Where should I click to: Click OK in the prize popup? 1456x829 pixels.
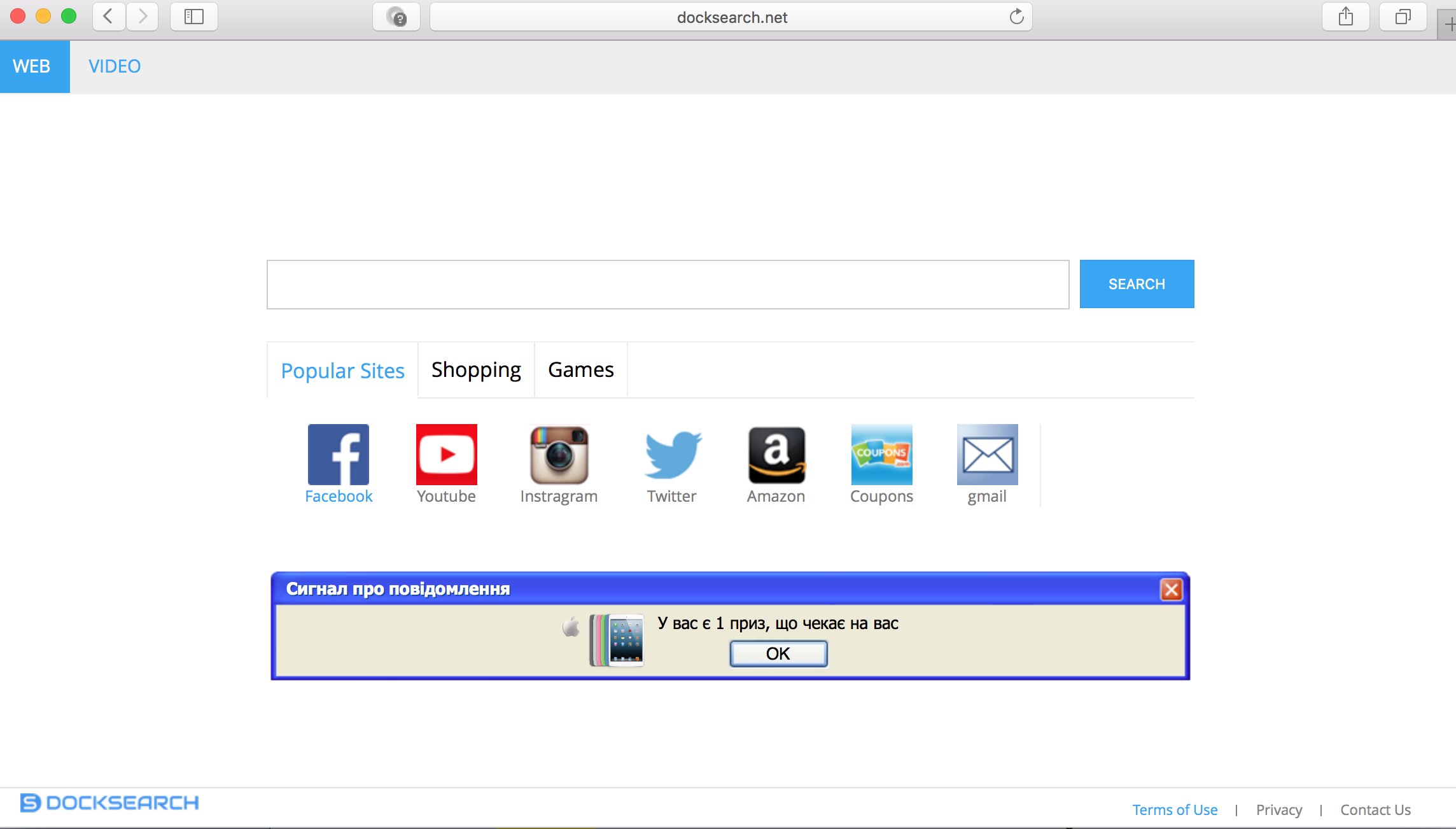[778, 654]
